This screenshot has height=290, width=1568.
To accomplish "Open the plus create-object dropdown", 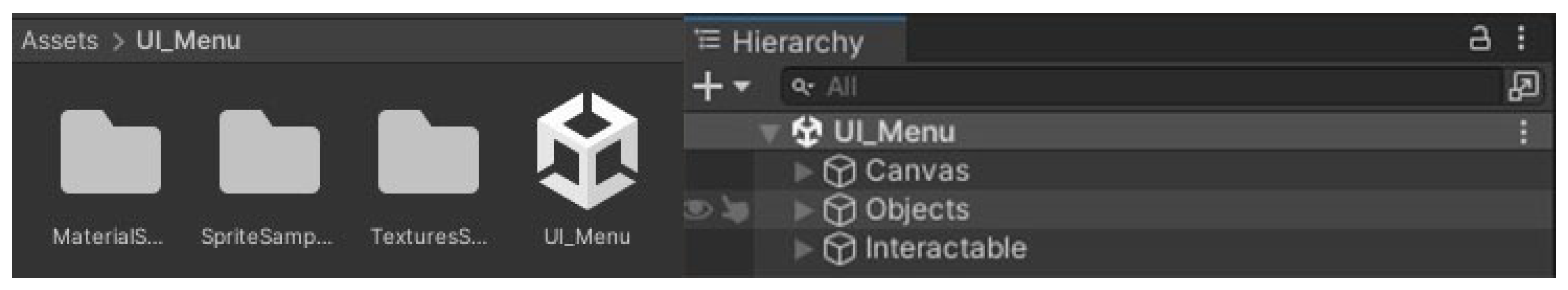I will pos(721,86).
